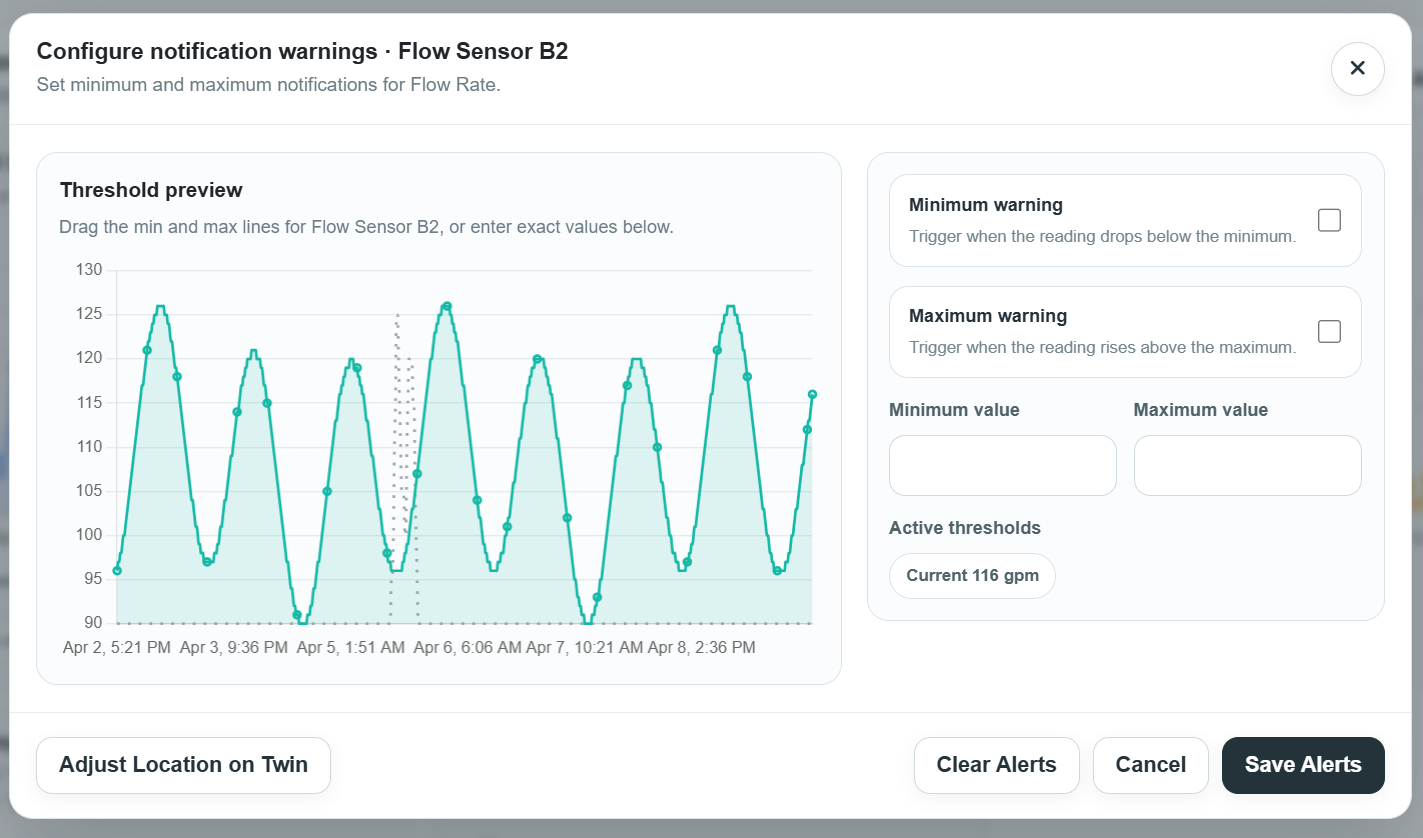The image size is (1423, 838).
Task: Click the Threshold preview heading
Action: 151,190
